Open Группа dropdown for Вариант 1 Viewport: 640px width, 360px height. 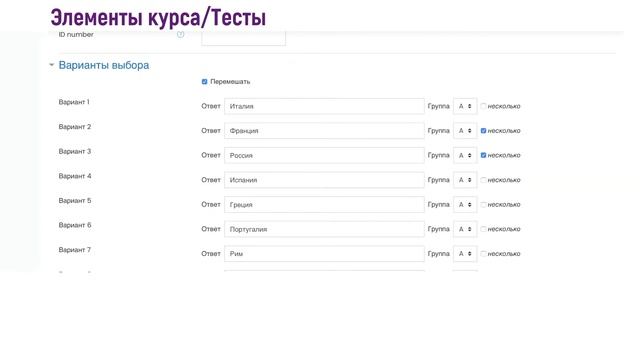click(x=465, y=106)
